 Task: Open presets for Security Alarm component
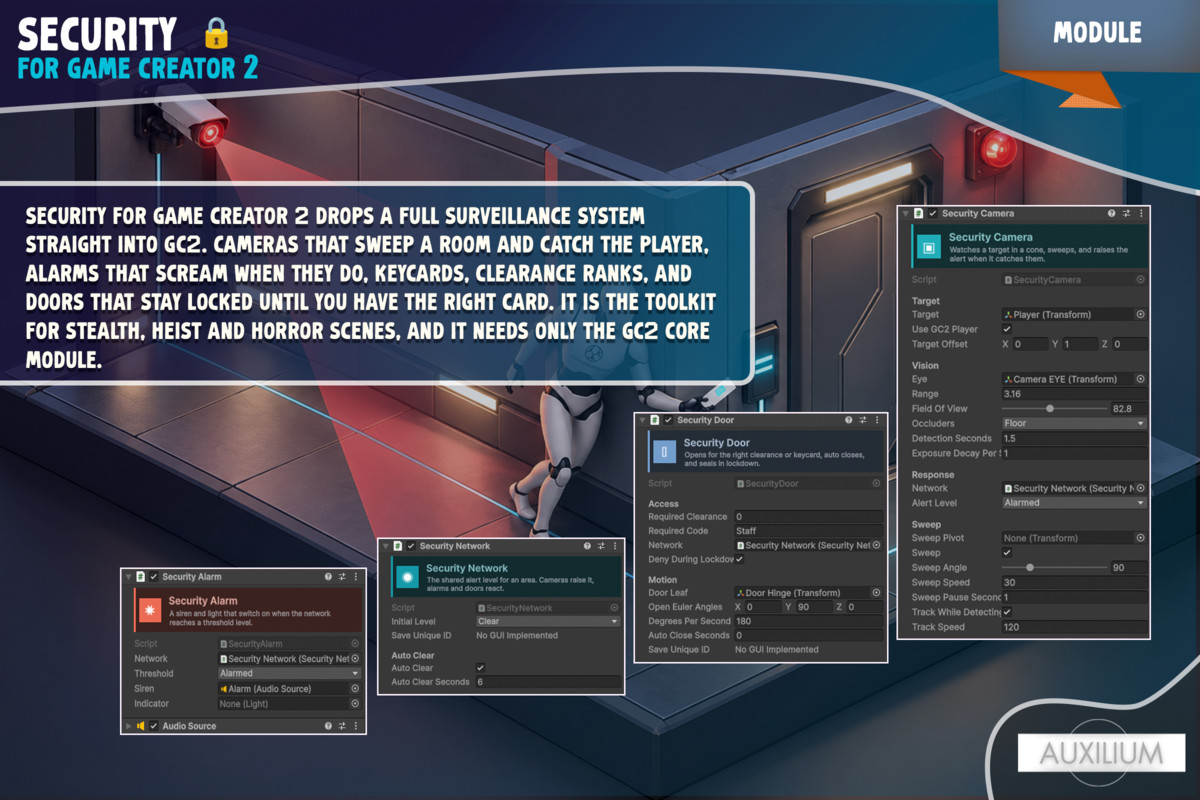[343, 576]
